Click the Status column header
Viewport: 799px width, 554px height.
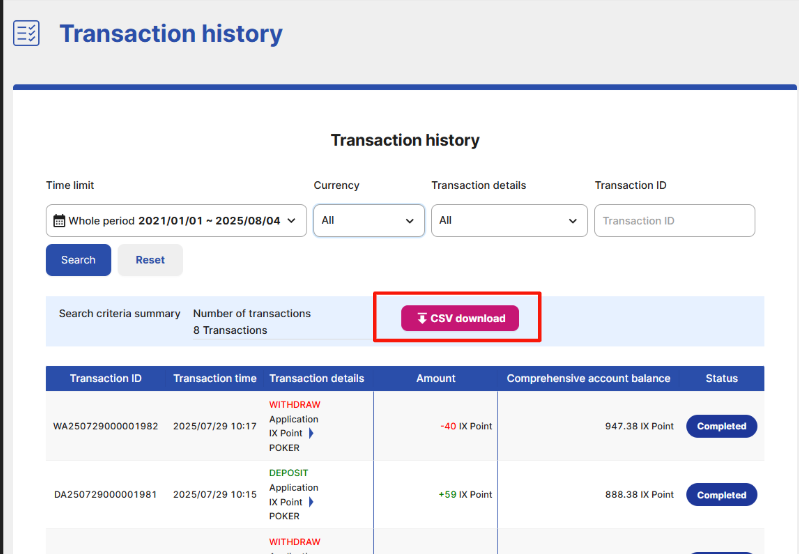tap(722, 378)
